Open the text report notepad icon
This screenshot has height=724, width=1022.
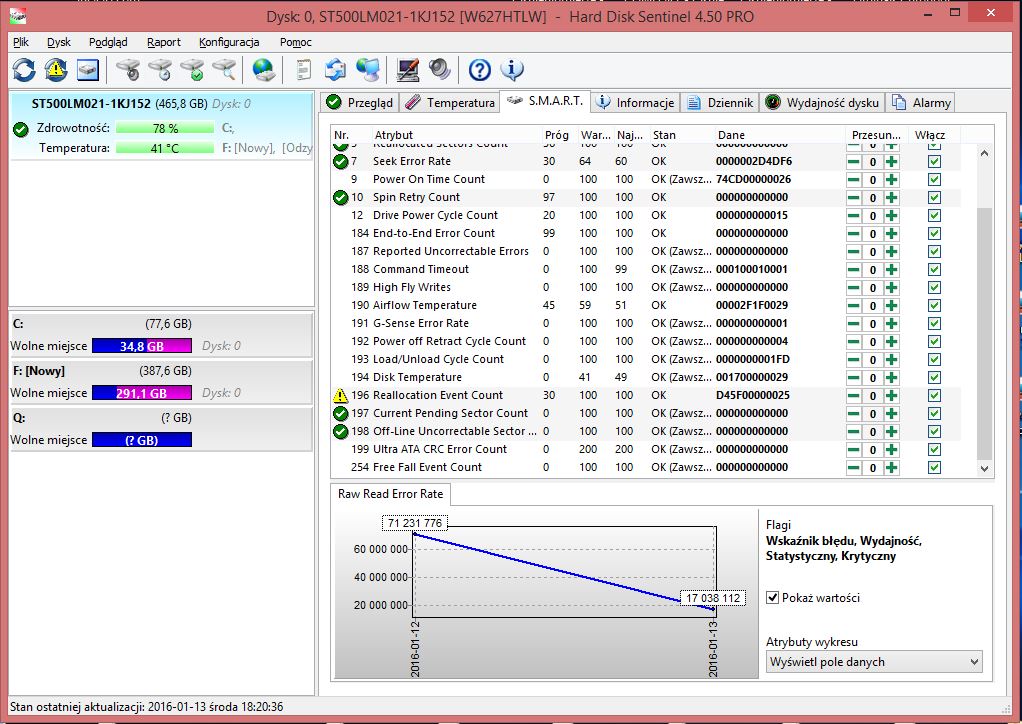click(x=303, y=70)
